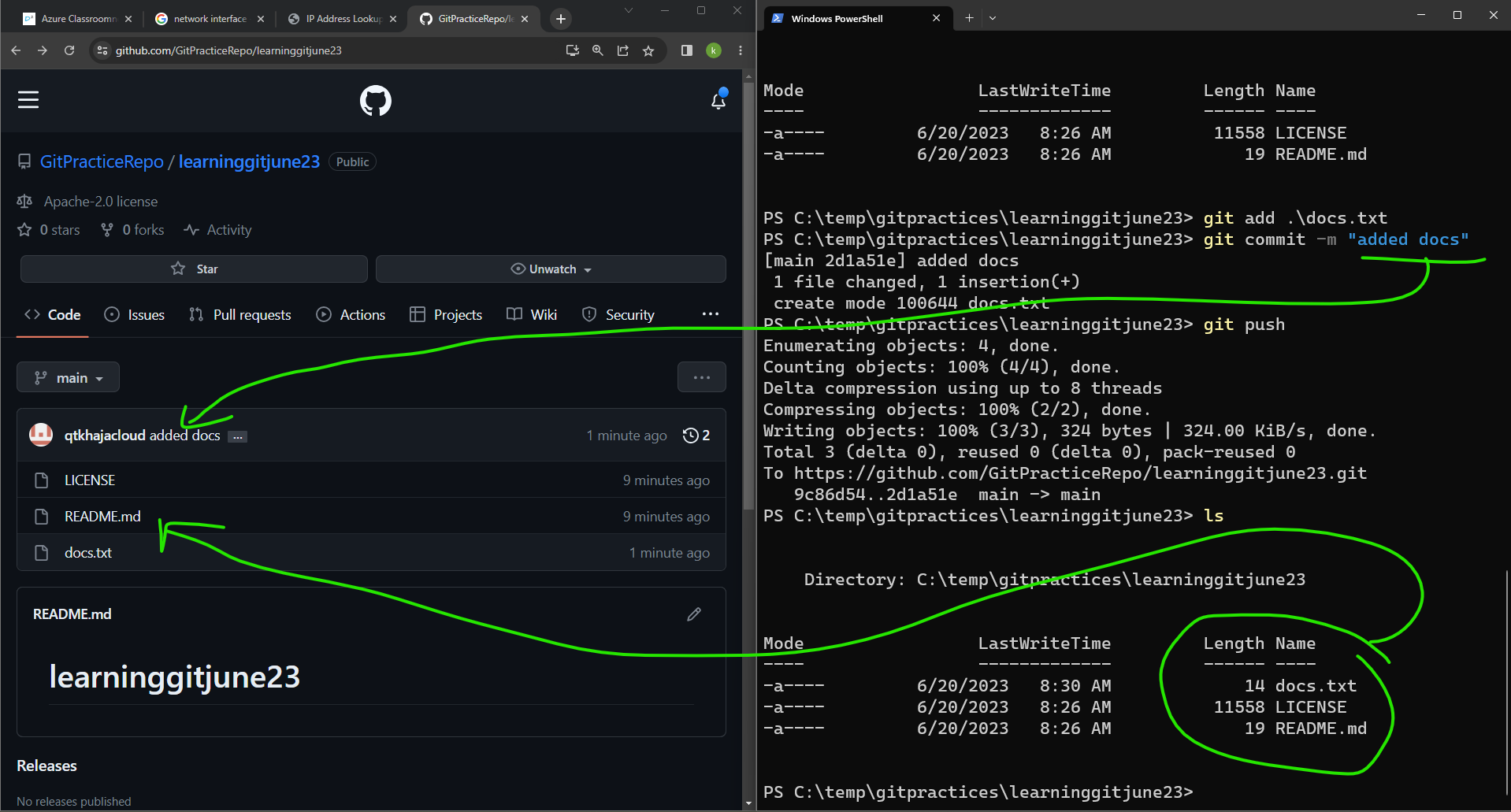Click the GitHub Octocat logo
Image resolution: width=1511 pixels, height=812 pixels.
[x=376, y=101]
